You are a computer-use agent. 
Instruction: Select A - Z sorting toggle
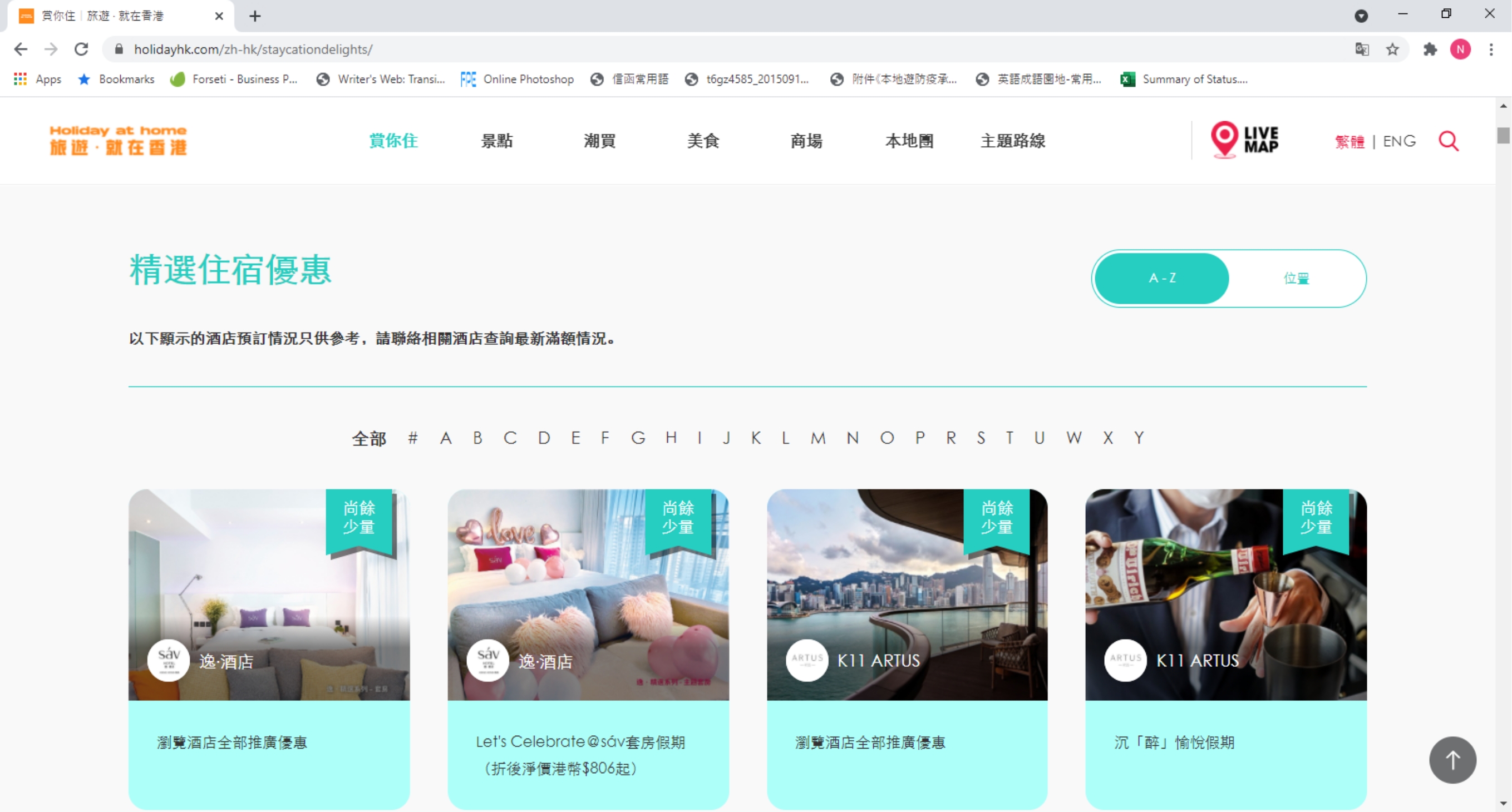click(1161, 278)
